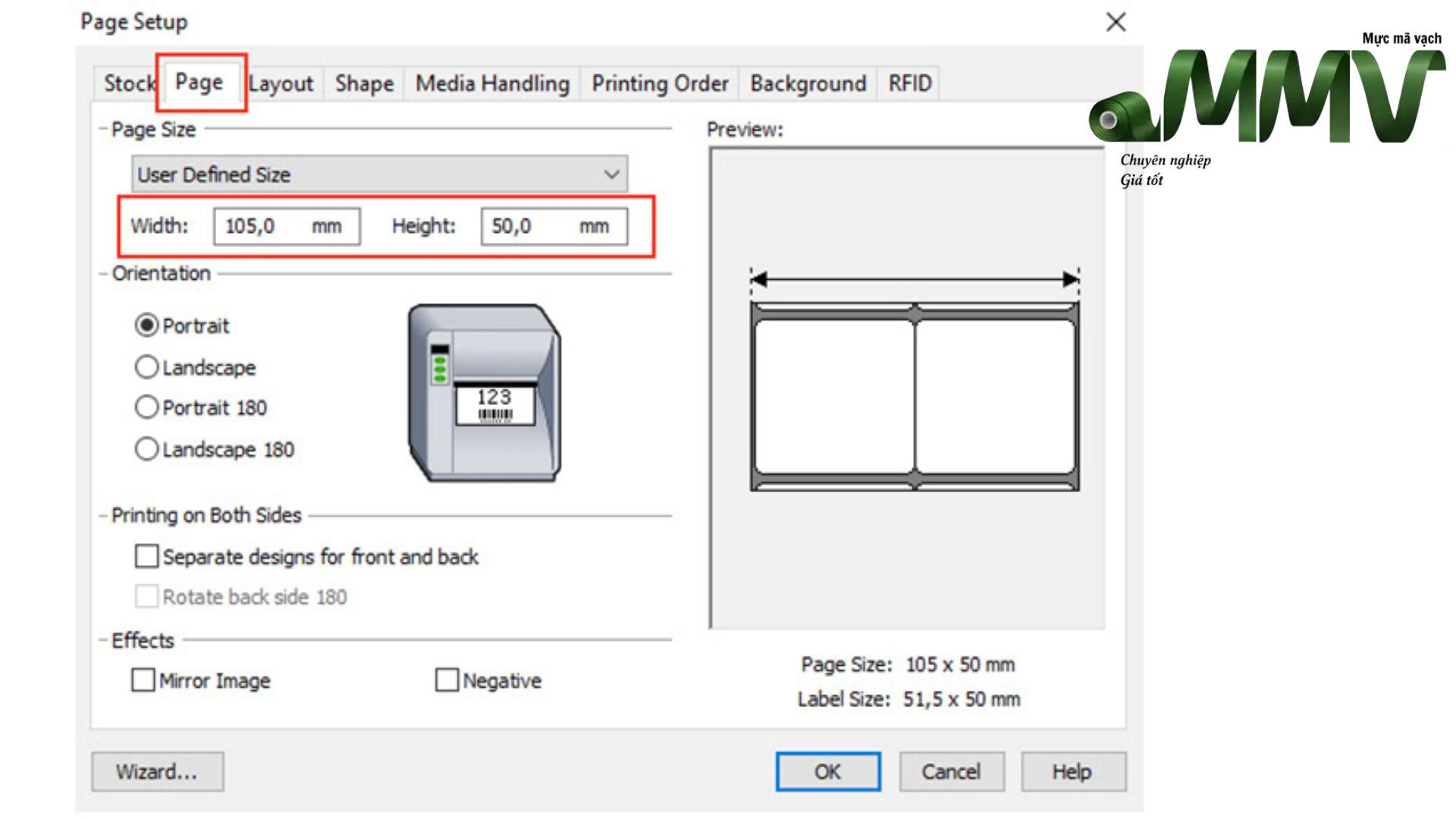
Task: Switch to Background tab
Action: [x=808, y=83]
